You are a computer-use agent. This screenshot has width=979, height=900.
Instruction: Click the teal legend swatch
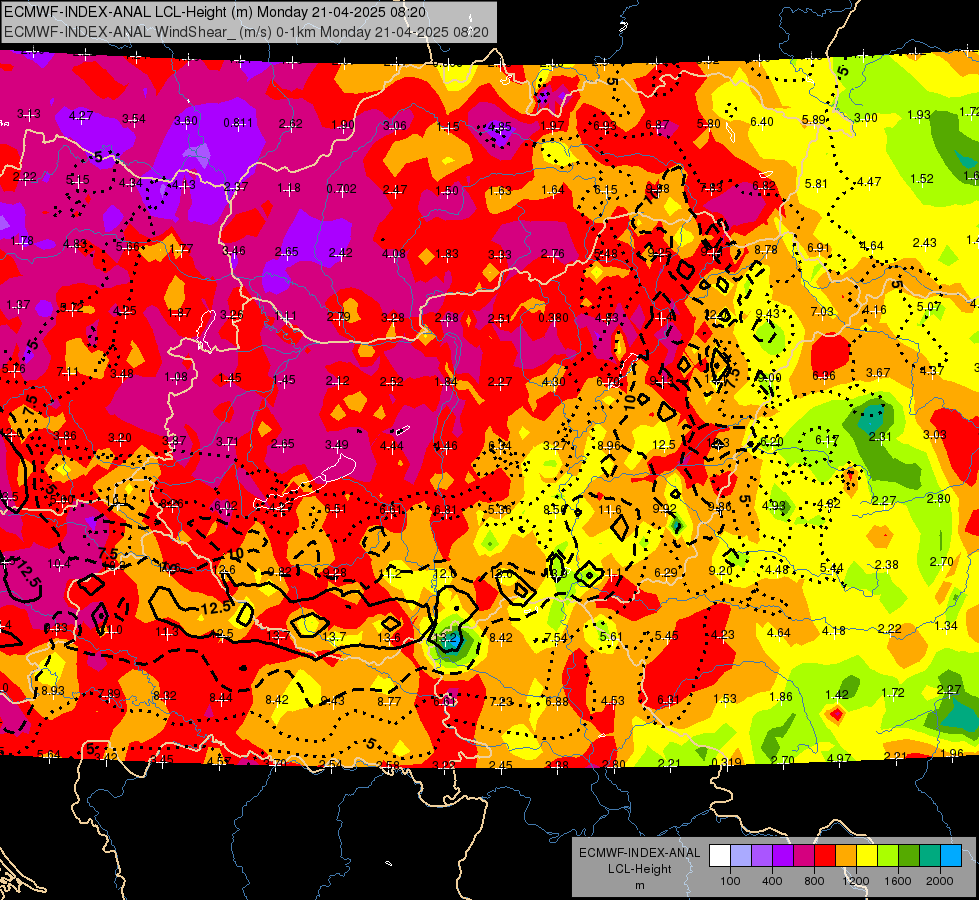click(930, 856)
